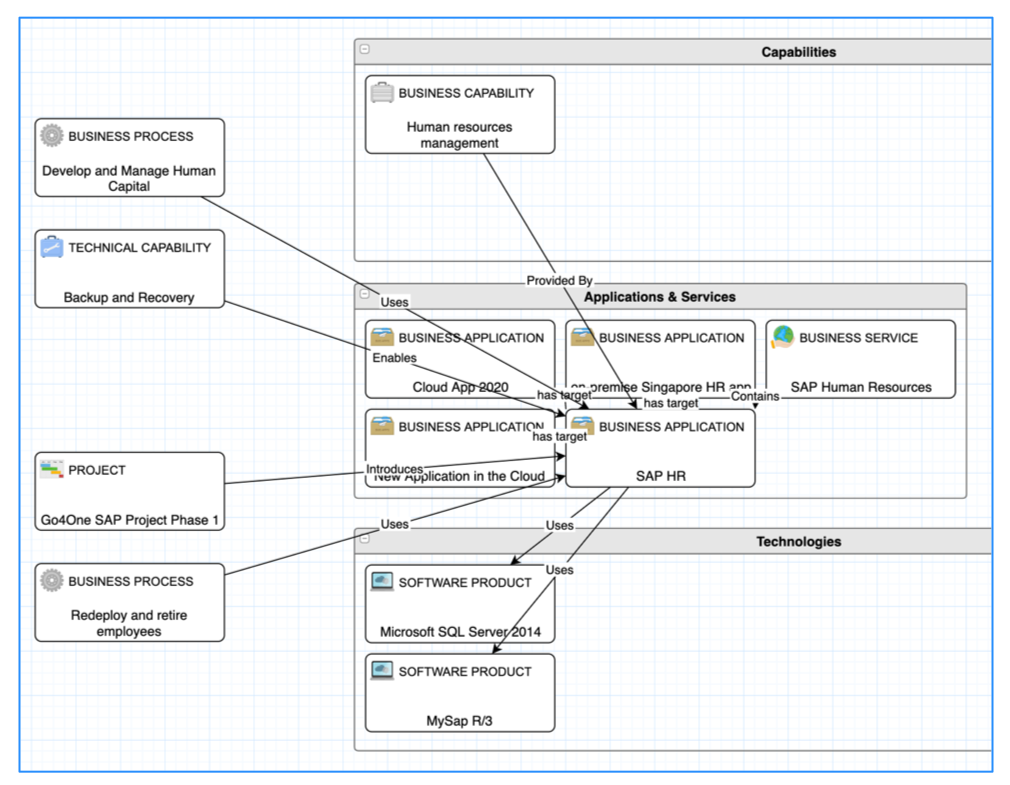Click the gear icon of Develop and Manage Human Capital

point(52,135)
